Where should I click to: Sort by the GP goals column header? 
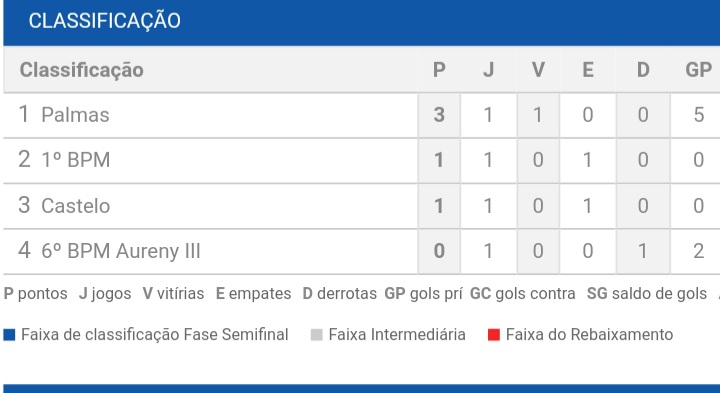[698, 70]
